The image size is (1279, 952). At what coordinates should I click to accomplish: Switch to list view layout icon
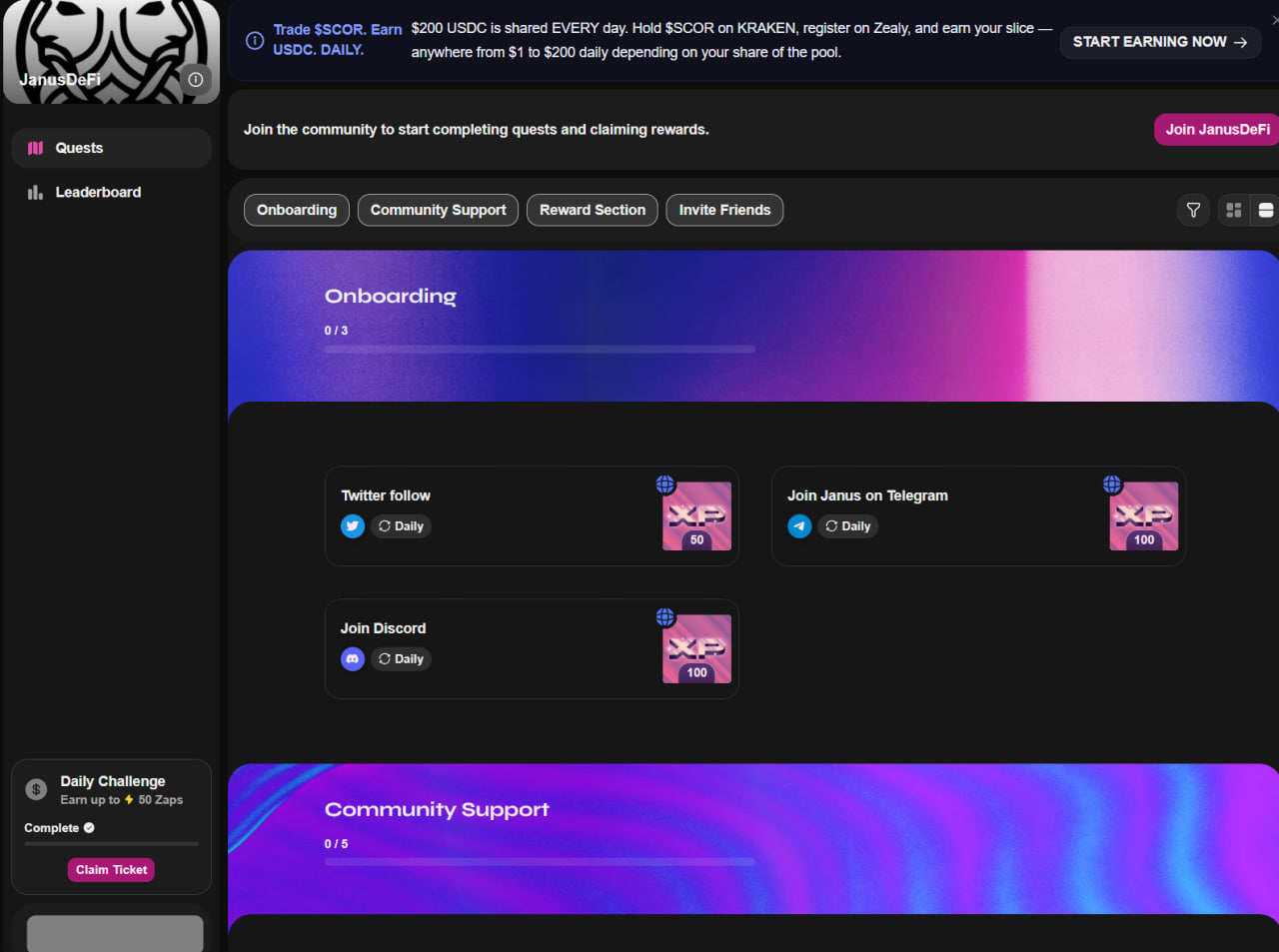coord(1265,210)
